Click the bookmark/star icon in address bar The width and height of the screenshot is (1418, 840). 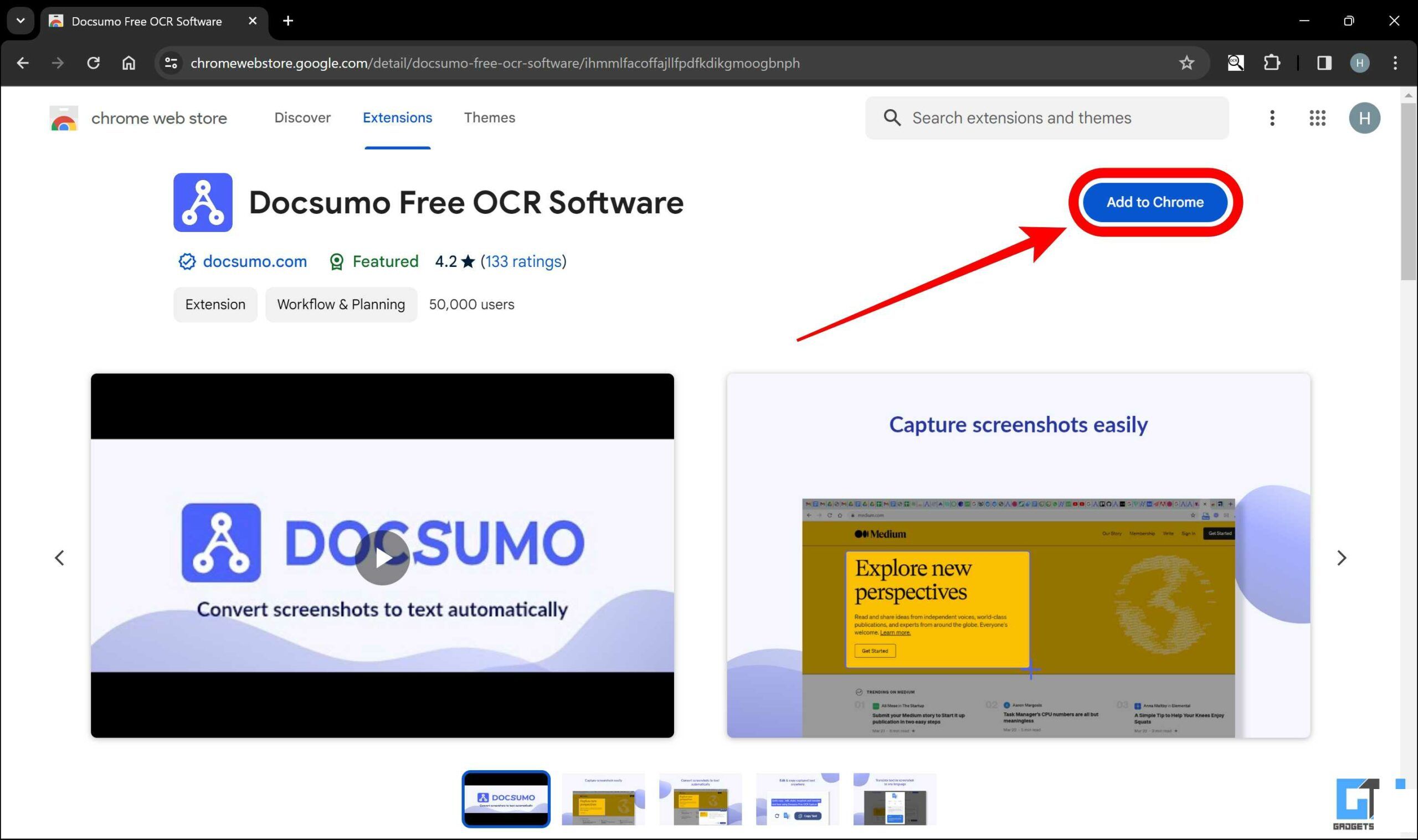(1187, 63)
